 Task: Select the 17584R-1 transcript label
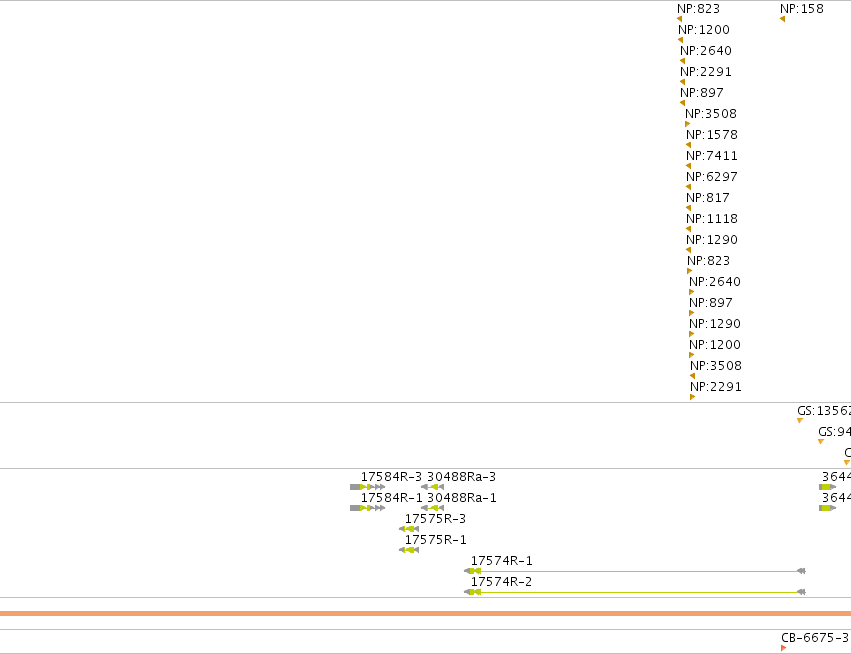click(391, 498)
